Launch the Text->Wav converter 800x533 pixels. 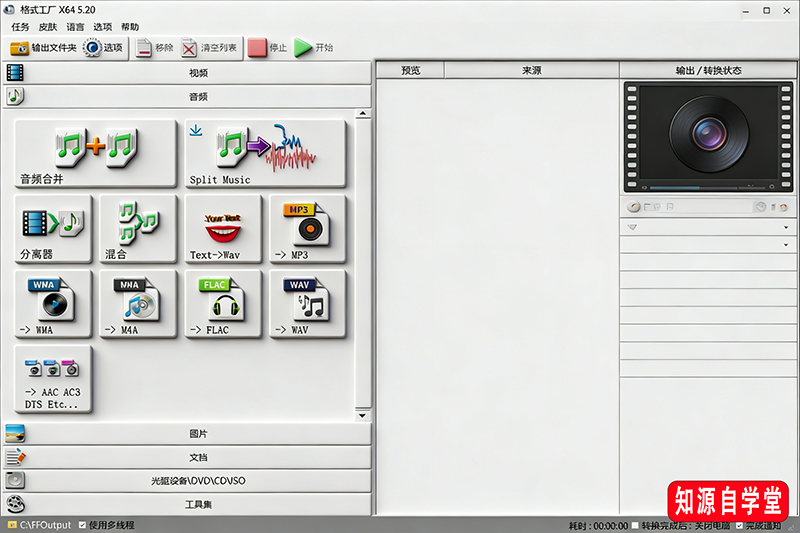[223, 228]
